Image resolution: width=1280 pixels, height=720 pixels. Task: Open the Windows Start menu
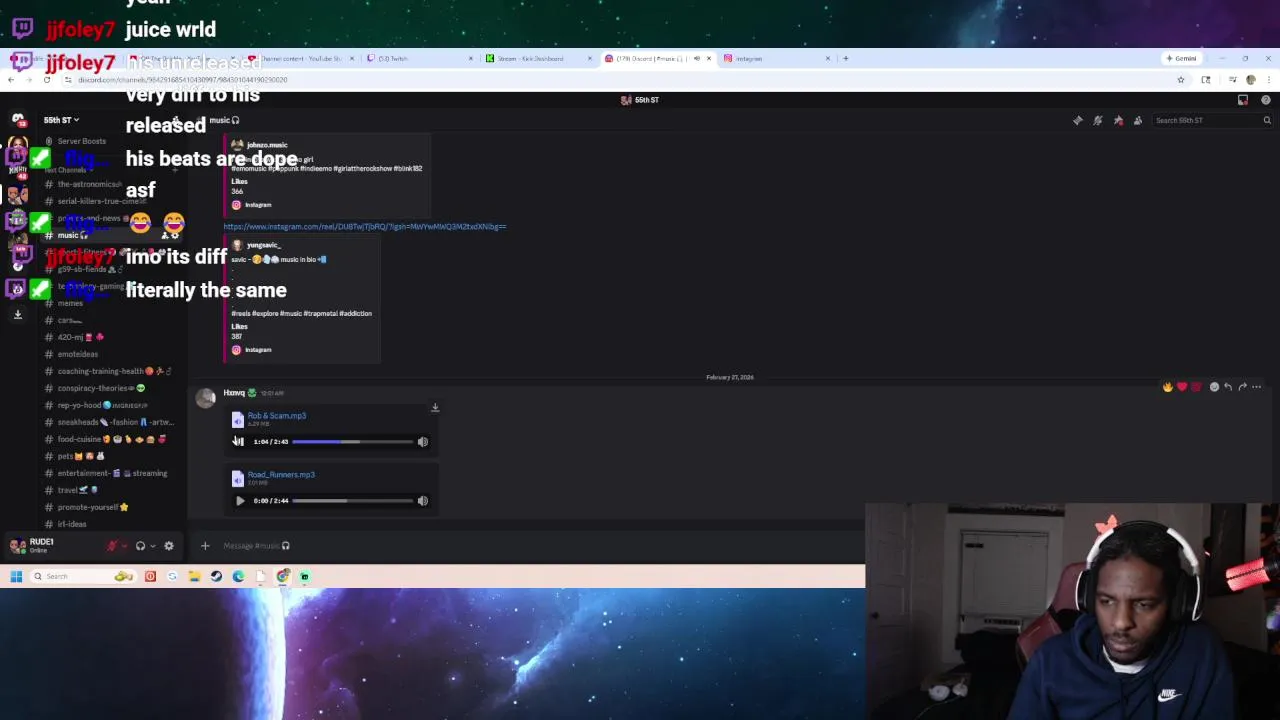16,576
